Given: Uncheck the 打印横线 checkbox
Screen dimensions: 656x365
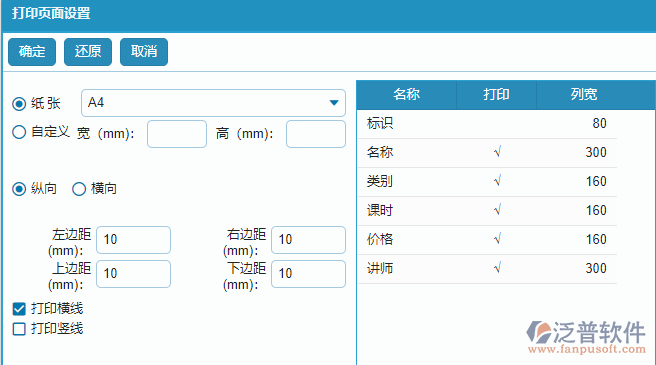Looking at the screenshot, I should pos(19,309).
